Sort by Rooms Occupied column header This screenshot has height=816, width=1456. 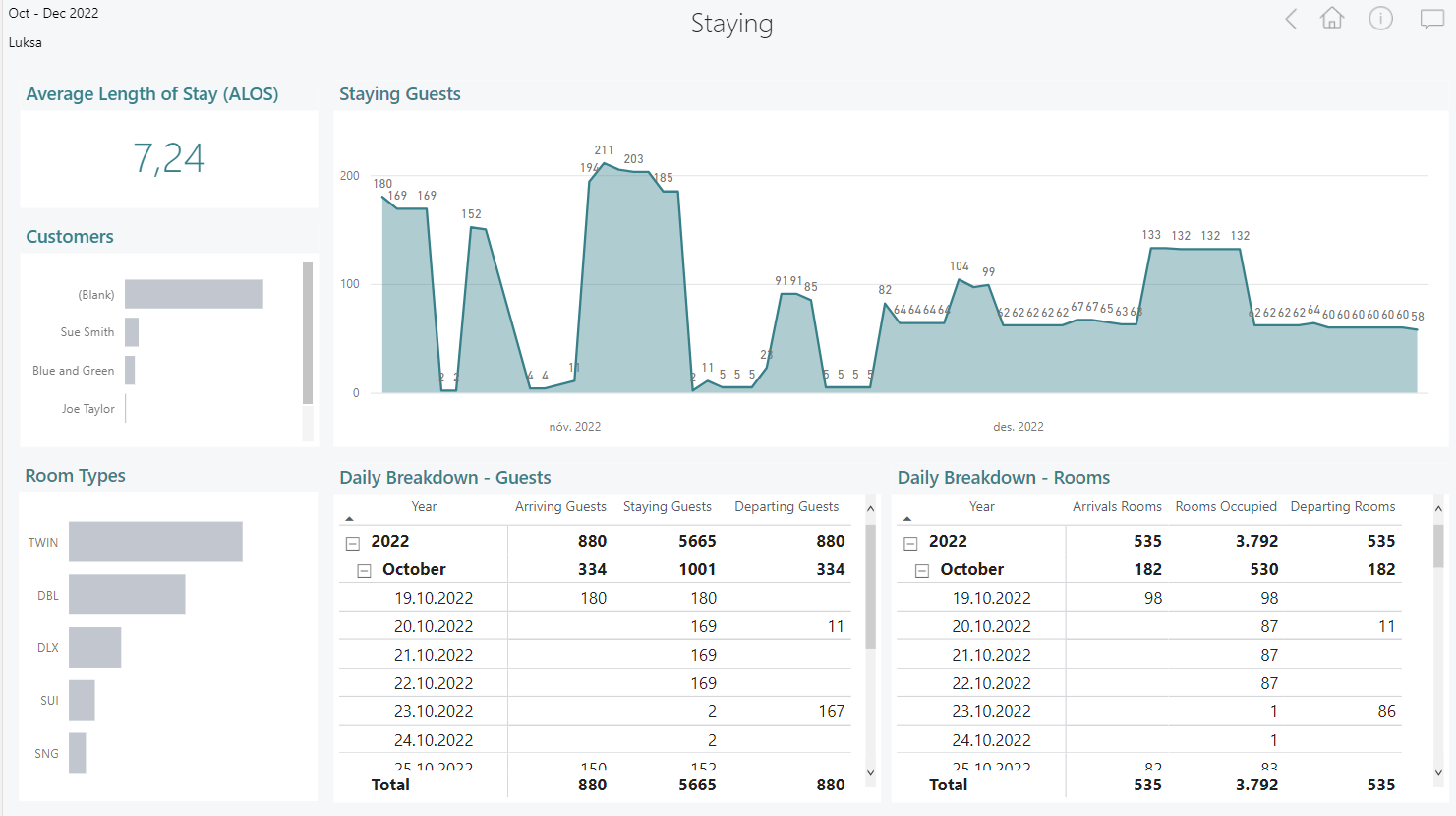(1226, 506)
